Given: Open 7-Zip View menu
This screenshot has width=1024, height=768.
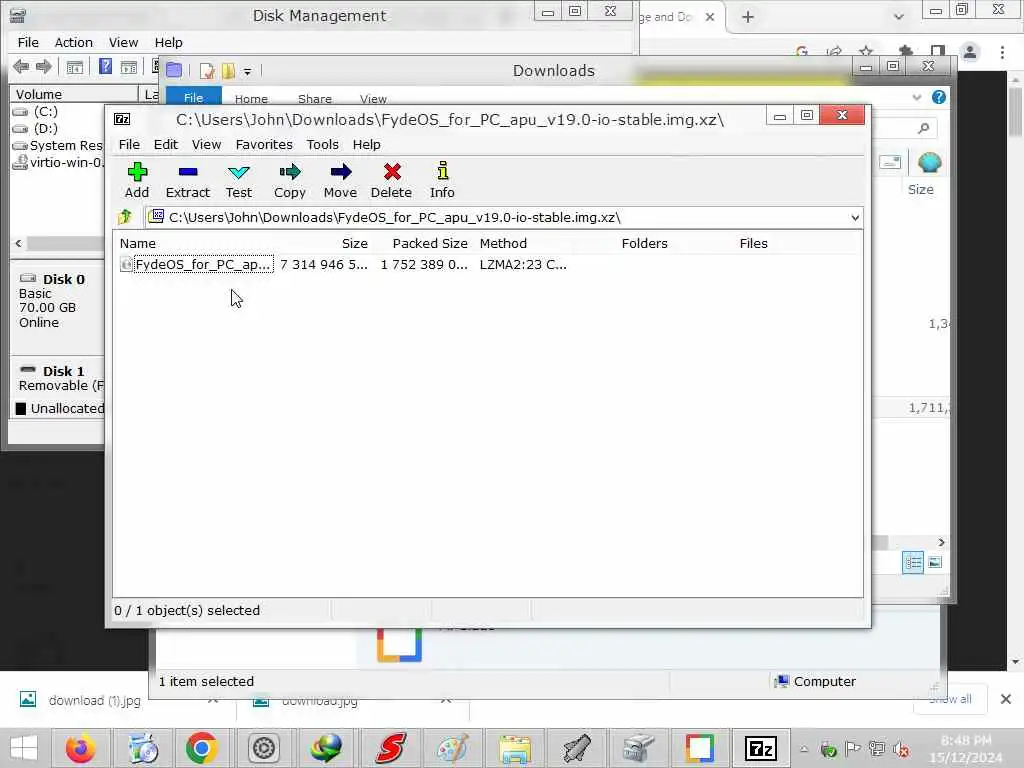Looking at the screenshot, I should click(x=206, y=144).
